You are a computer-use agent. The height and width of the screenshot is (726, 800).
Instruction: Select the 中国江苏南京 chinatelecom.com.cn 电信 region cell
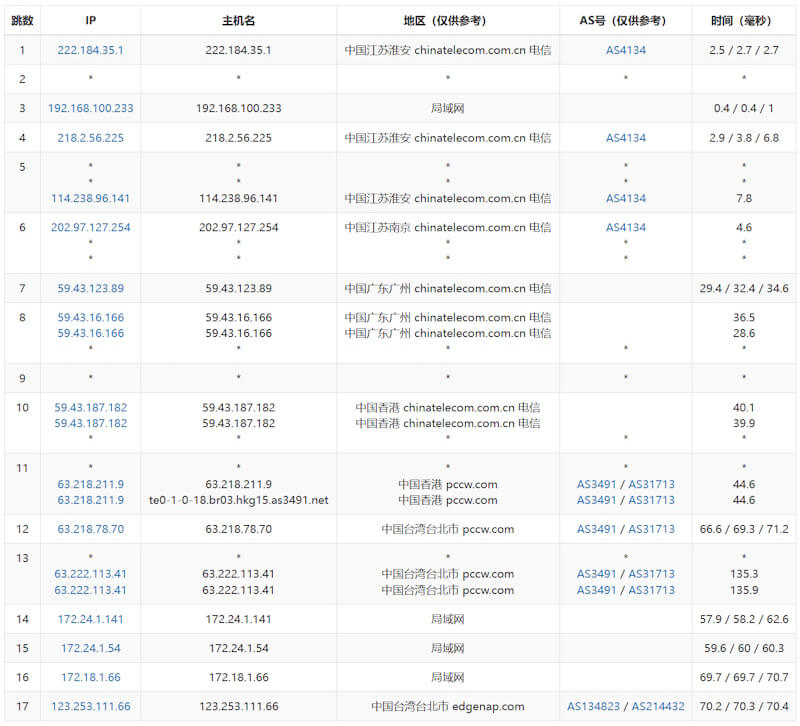pyautogui.click(x=447, y=228)
